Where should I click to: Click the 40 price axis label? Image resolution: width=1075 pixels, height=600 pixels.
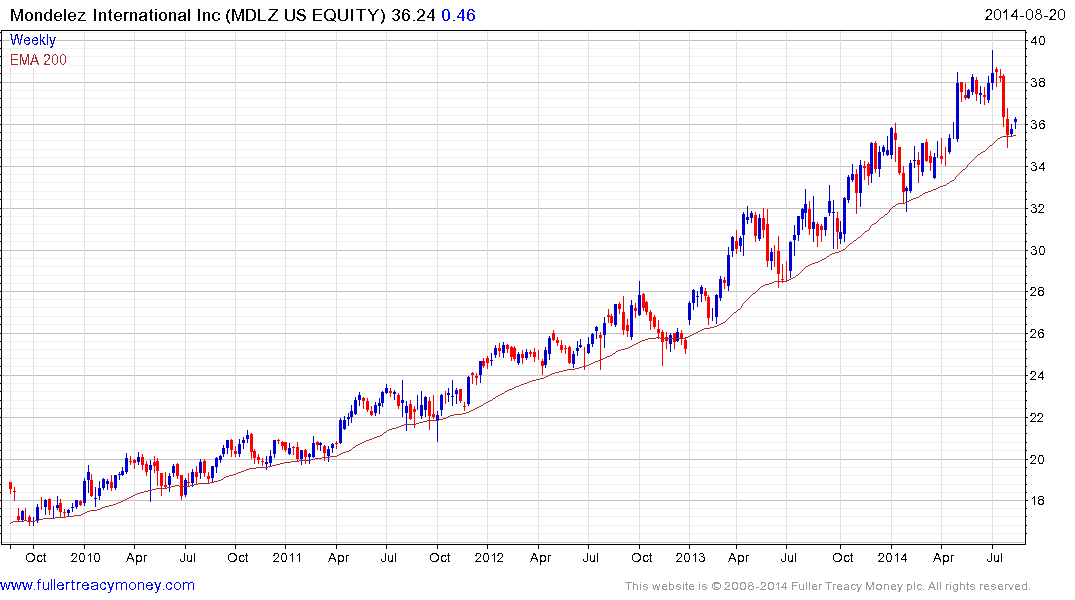(1038, 40)
